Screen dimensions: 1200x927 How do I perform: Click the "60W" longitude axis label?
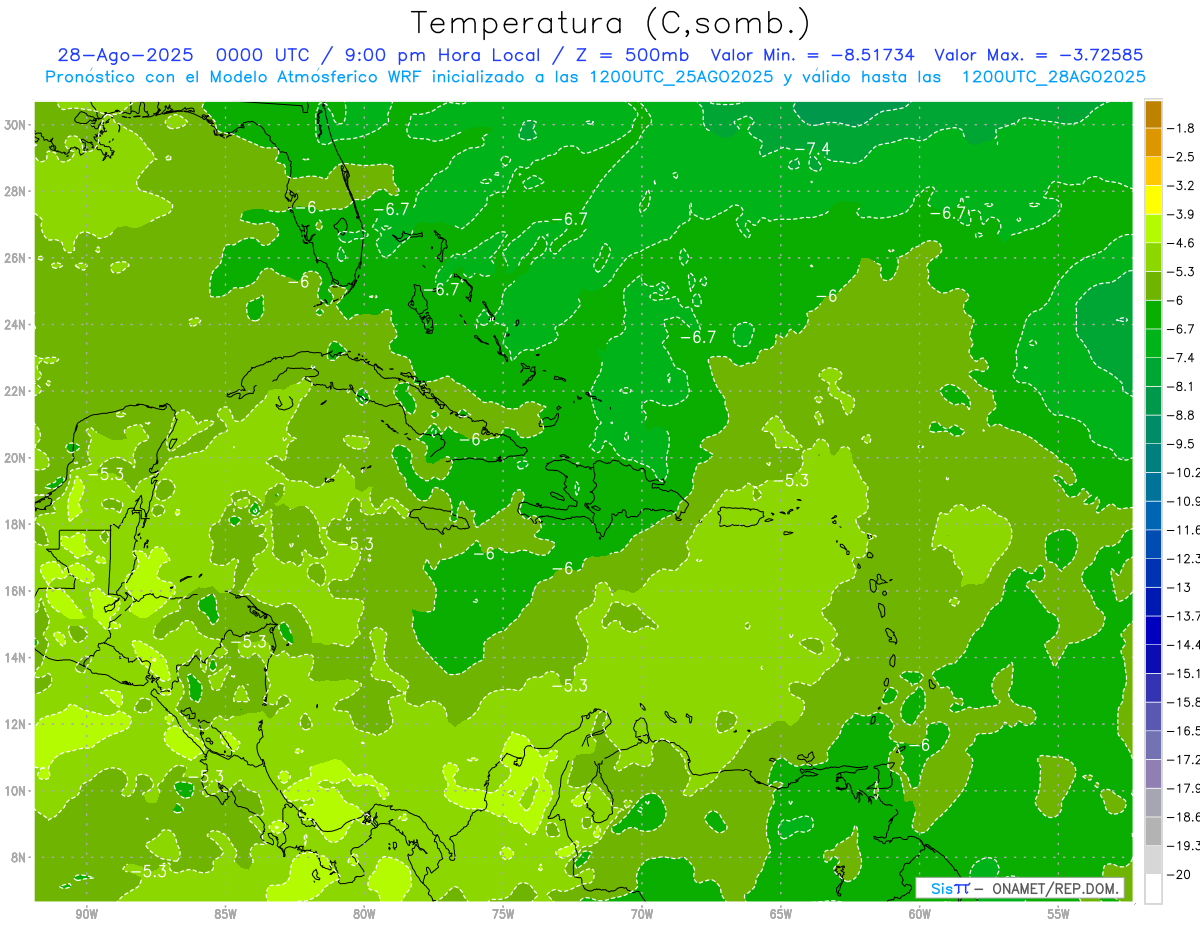(920, 914)
